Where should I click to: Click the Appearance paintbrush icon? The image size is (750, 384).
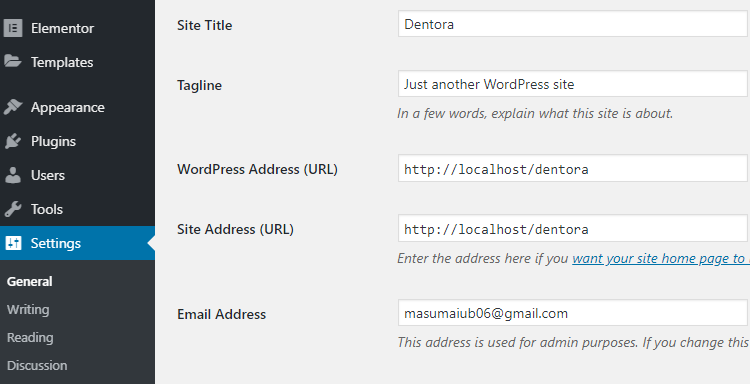[13, 107]
